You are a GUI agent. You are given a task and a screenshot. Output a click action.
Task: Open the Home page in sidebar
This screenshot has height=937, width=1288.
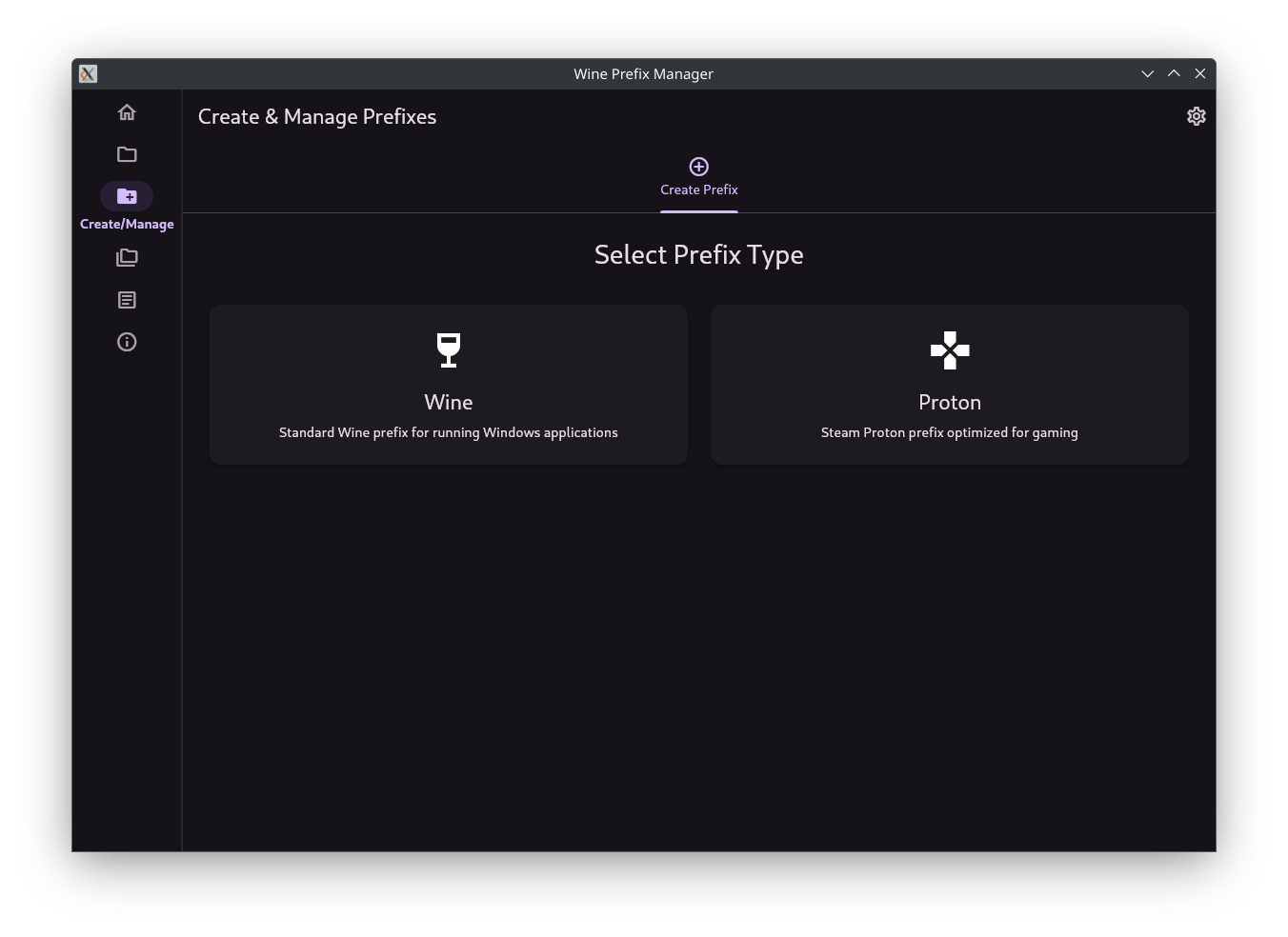click(x=127, y=112)
